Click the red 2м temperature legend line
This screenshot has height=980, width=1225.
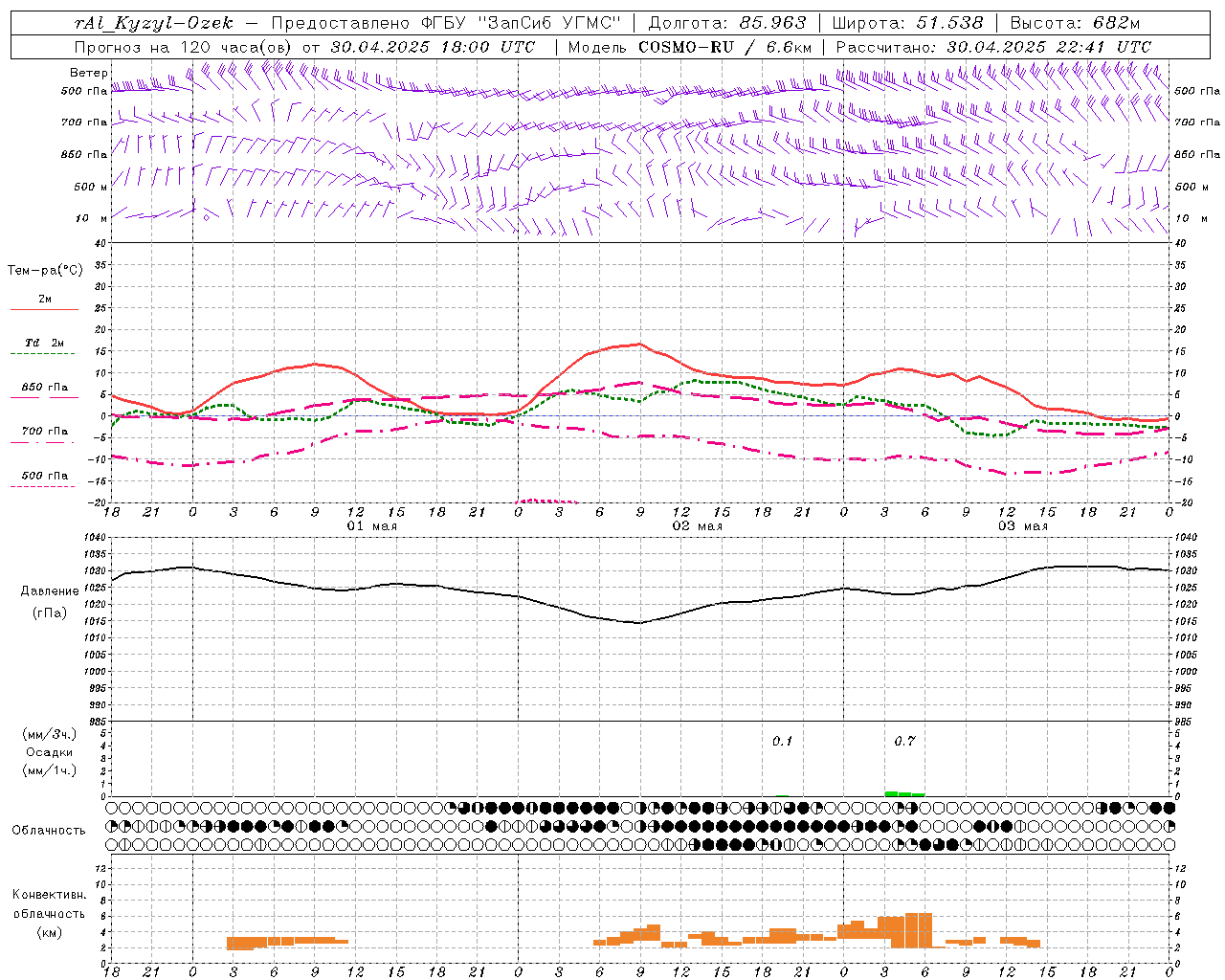[44, 309]
